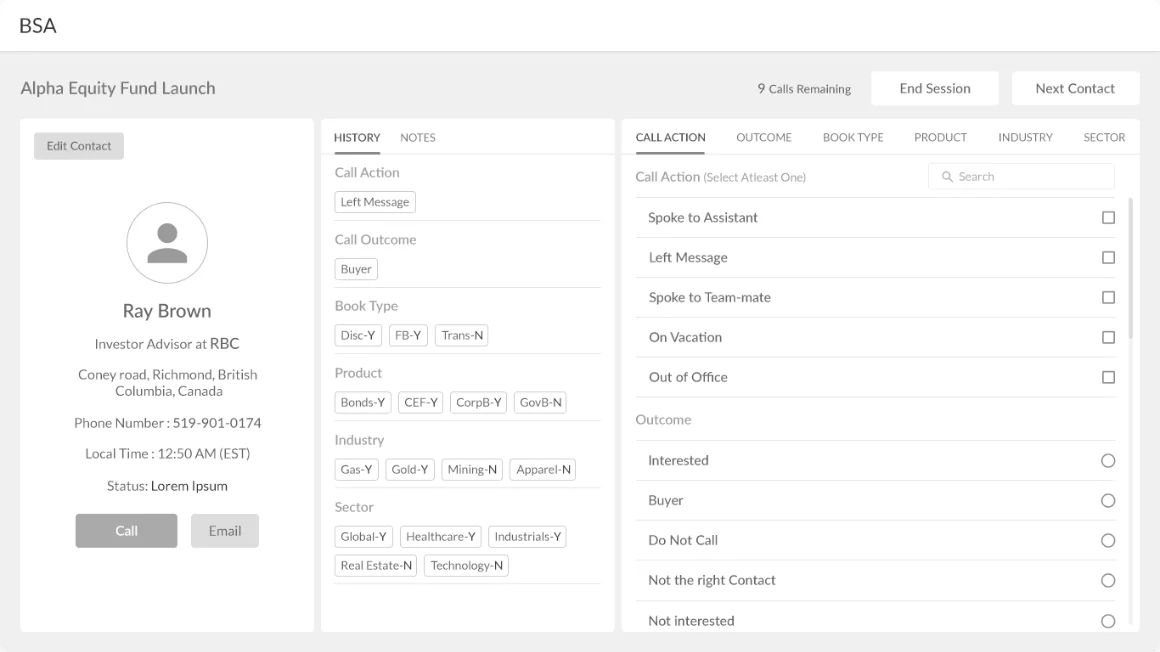The width and height of the screenshot is (1160, 652).
Task: Select the Do Not Call radio button
Action: [x=1108, y=541]
